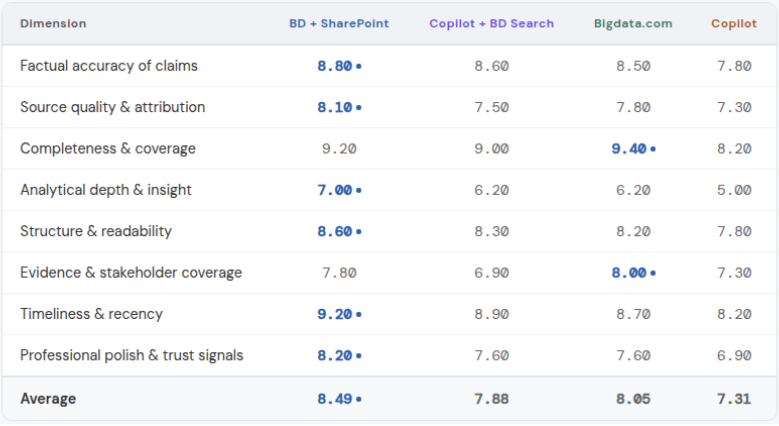Click the Analytical depth & insight row label
This screenshot has width=779, height=426.
pyautogui.click(x=106, y=189)
